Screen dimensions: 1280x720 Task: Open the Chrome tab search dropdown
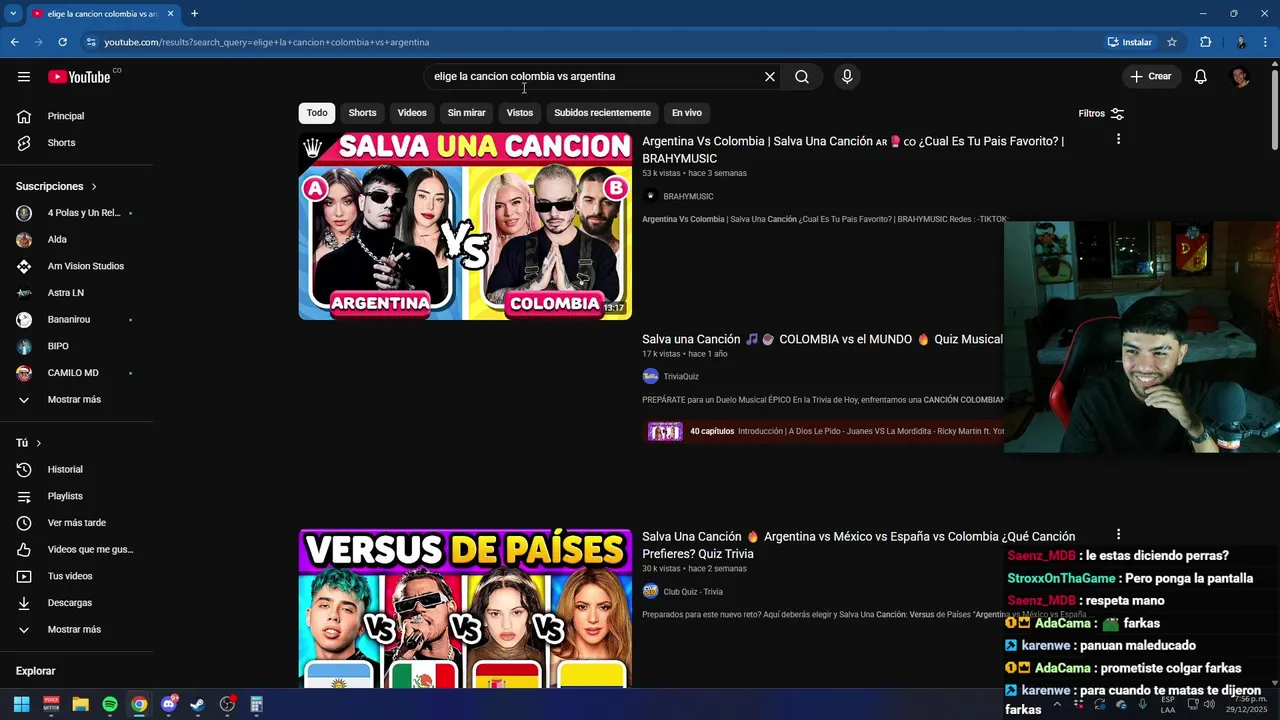(13, 14)
